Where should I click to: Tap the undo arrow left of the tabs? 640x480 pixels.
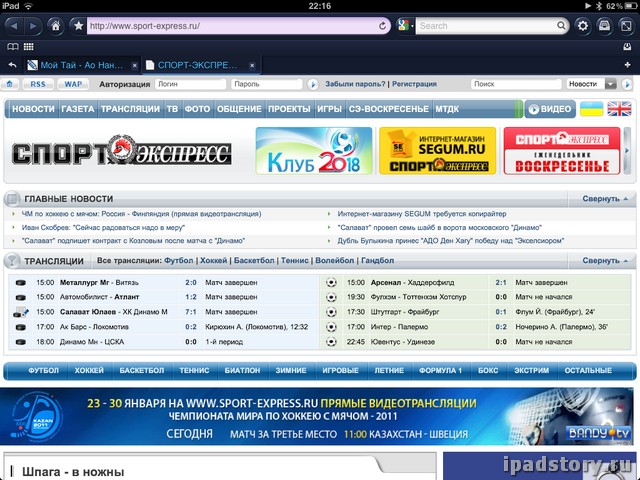12,65
